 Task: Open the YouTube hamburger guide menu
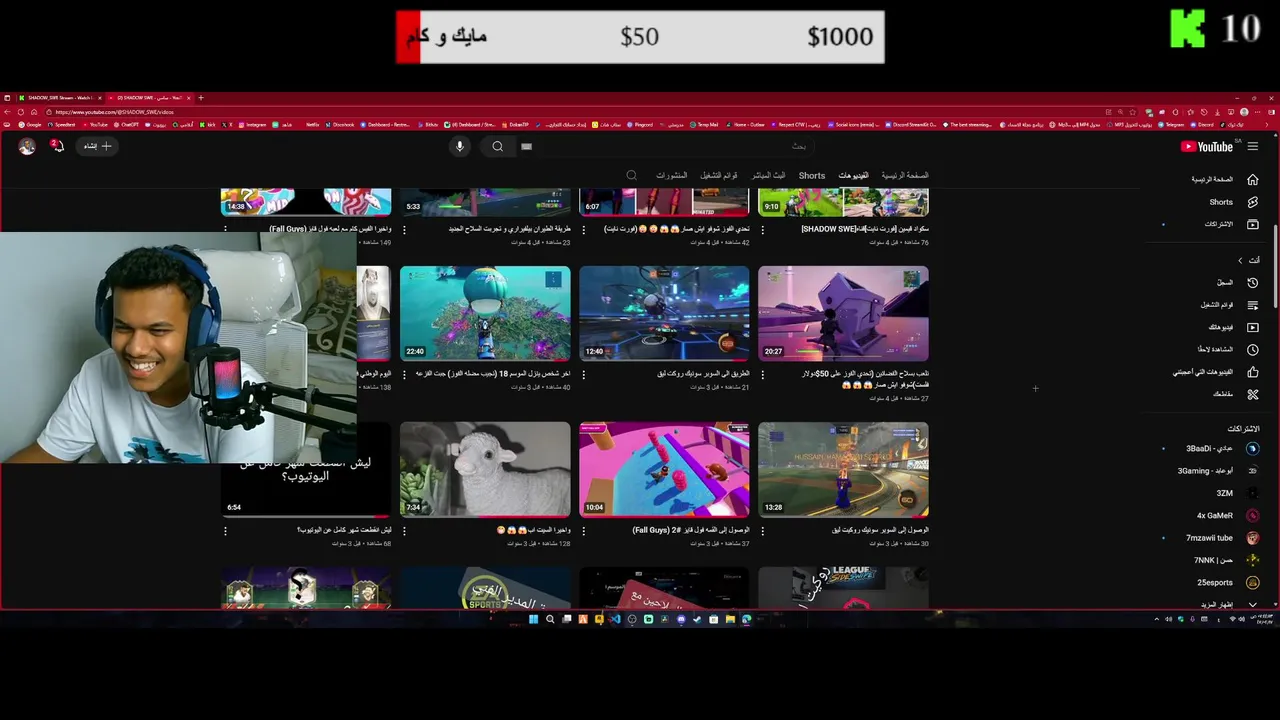[x=1253, y=146]
